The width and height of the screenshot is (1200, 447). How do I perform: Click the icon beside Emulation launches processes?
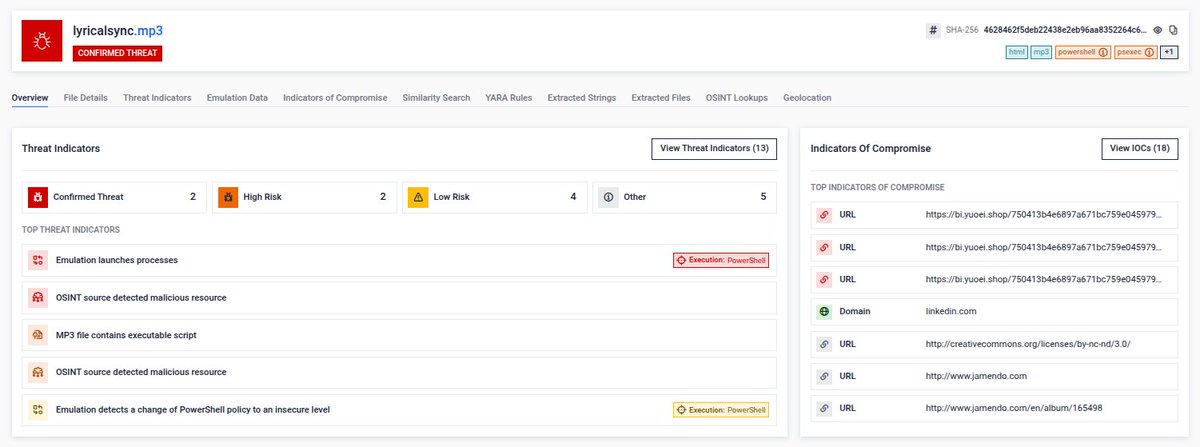[x=38, y=260]
